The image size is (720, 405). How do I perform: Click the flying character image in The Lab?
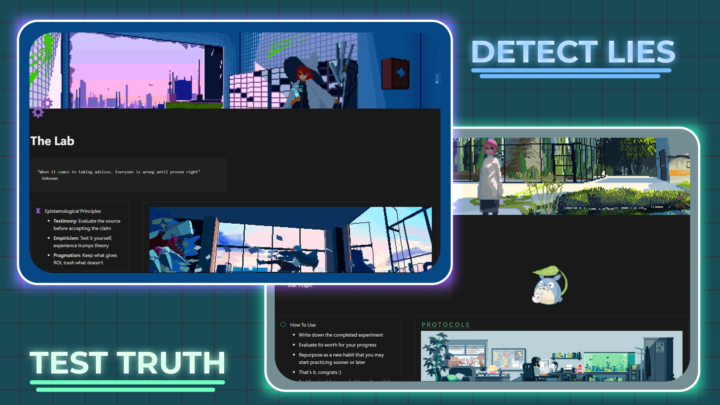coord(291,239)
